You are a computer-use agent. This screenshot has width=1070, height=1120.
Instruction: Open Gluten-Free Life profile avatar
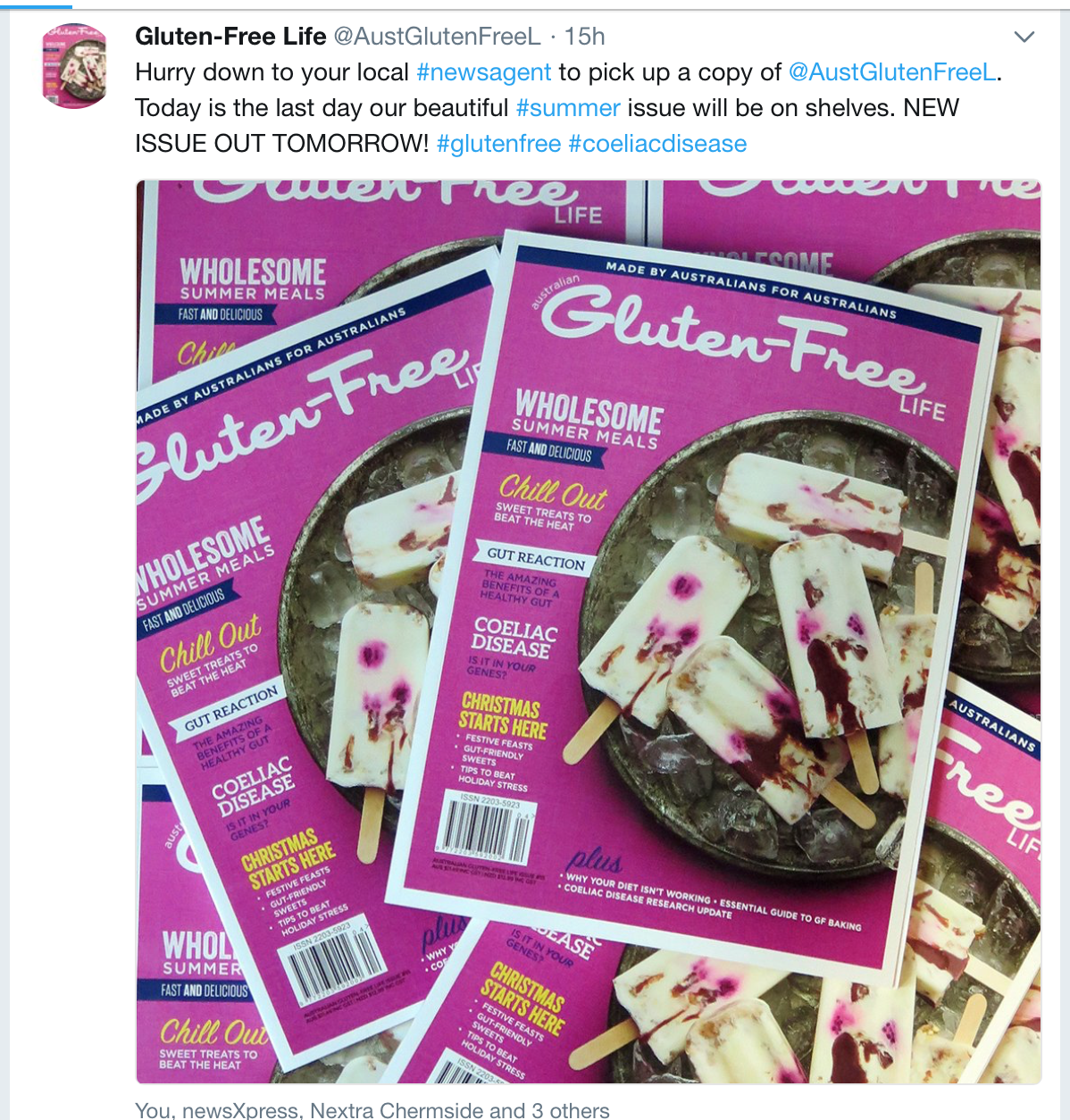click(x=75, y=65)
